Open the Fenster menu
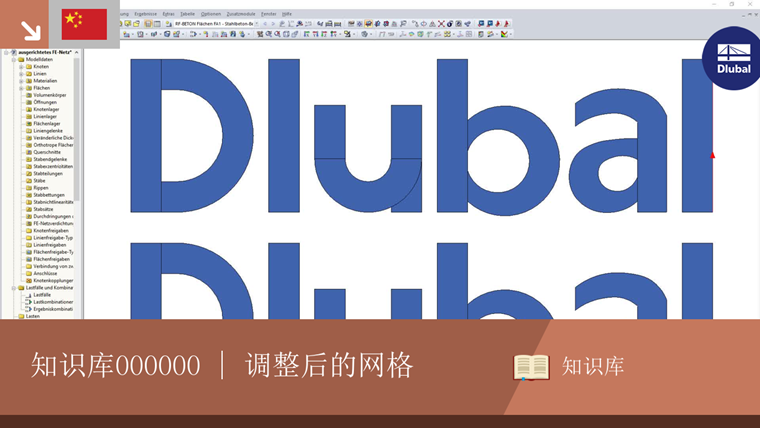 (269, 14)
